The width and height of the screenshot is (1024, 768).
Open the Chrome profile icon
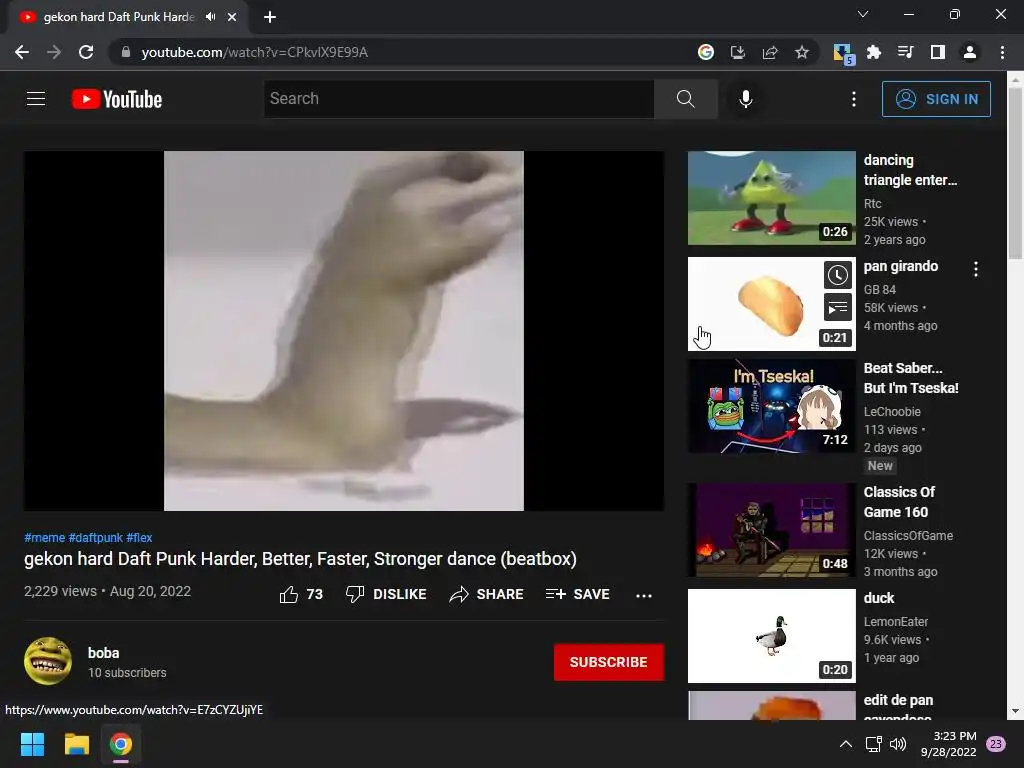click(x=970, y=52)
